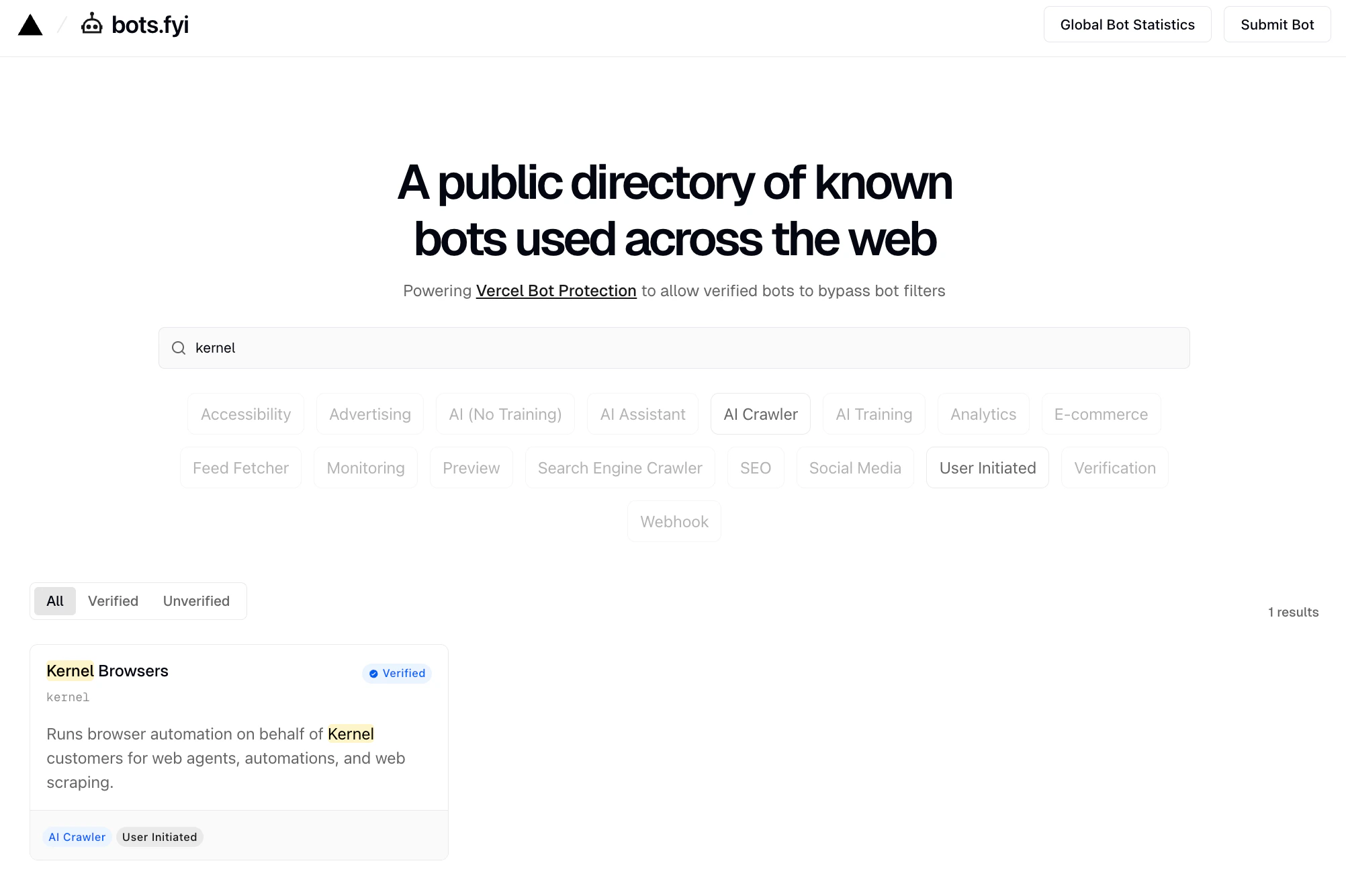Screen dimensions: 1346x896
Task: Toggle the AI Crawler category filter
Action: tap(760, 414)
